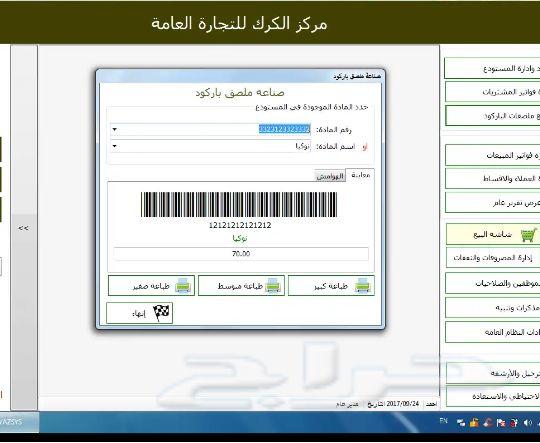
Task: Open العملاء والاقساط from the sidebar
Action: (492, 179)
